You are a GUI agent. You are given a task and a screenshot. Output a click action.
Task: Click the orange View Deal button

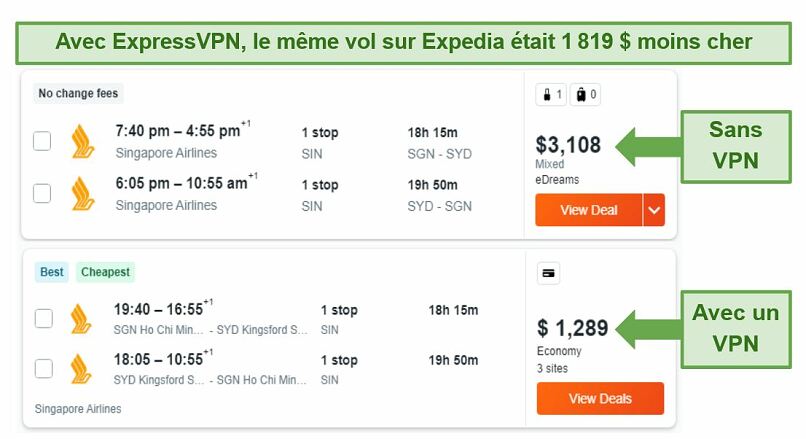[x=589, y=210]
